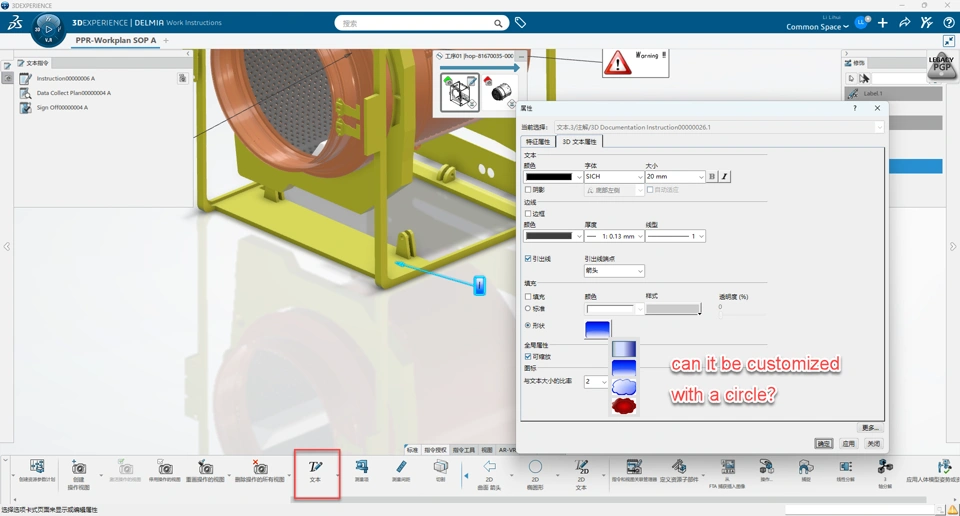Open the SICH font dropdown
This screenshot has height=516, width=960.
pyautogui.click(x=614, y=176)
